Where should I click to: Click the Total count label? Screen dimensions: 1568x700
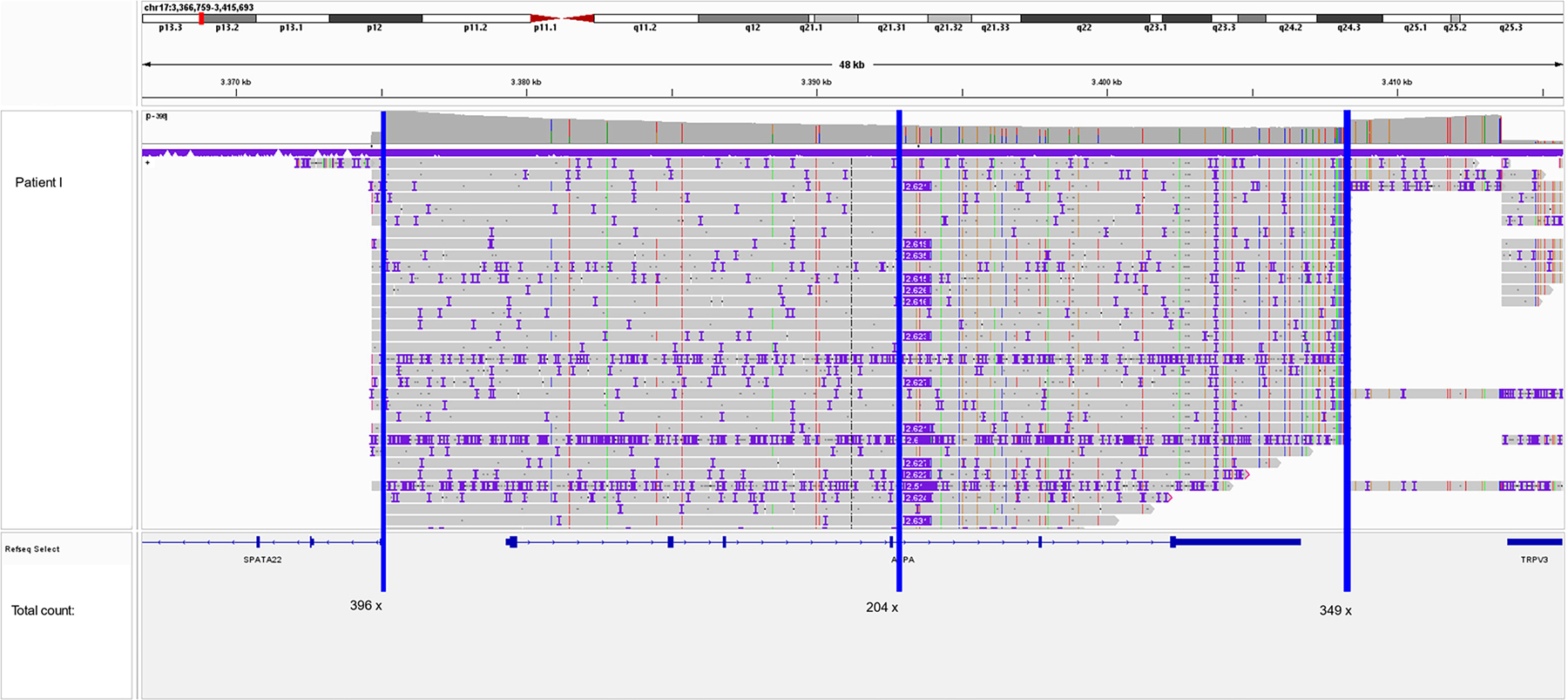[x=43, y=610]
